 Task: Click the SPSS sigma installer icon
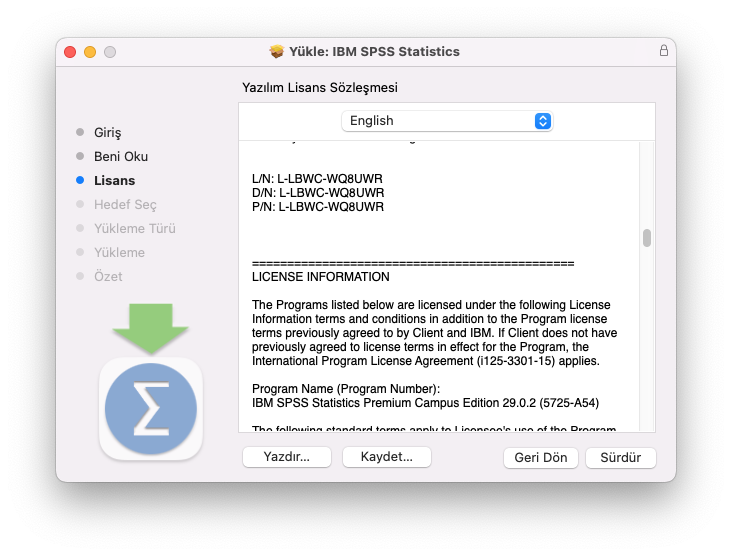coord(151,408)
